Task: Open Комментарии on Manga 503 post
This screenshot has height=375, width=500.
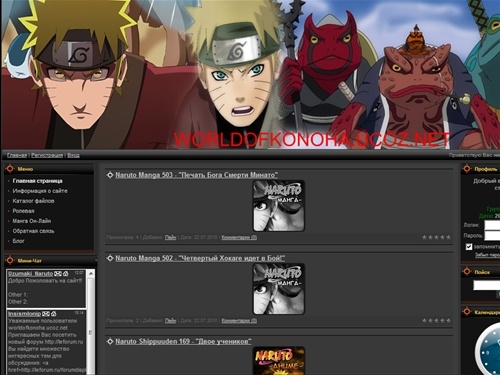Action: click(239, 237)
